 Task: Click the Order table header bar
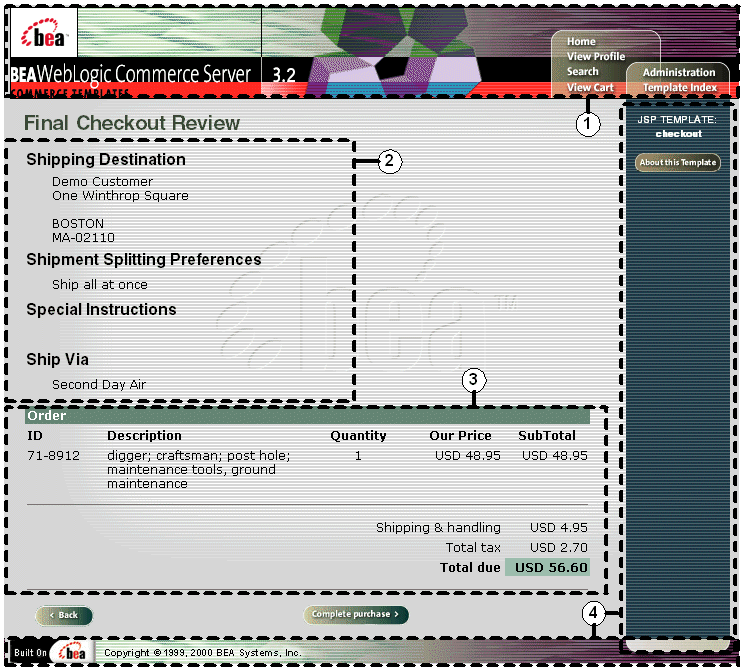307,416
